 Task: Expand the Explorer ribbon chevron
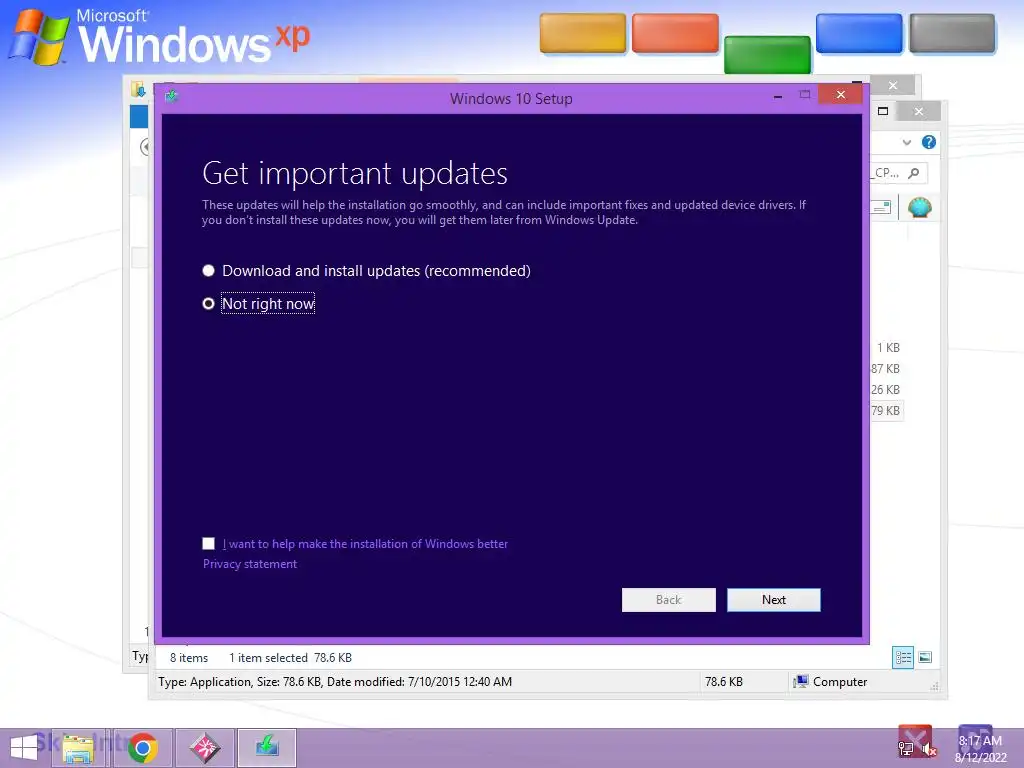point(906,142)
